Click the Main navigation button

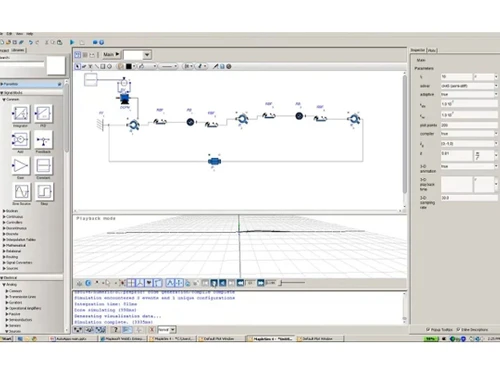[111, 54]
